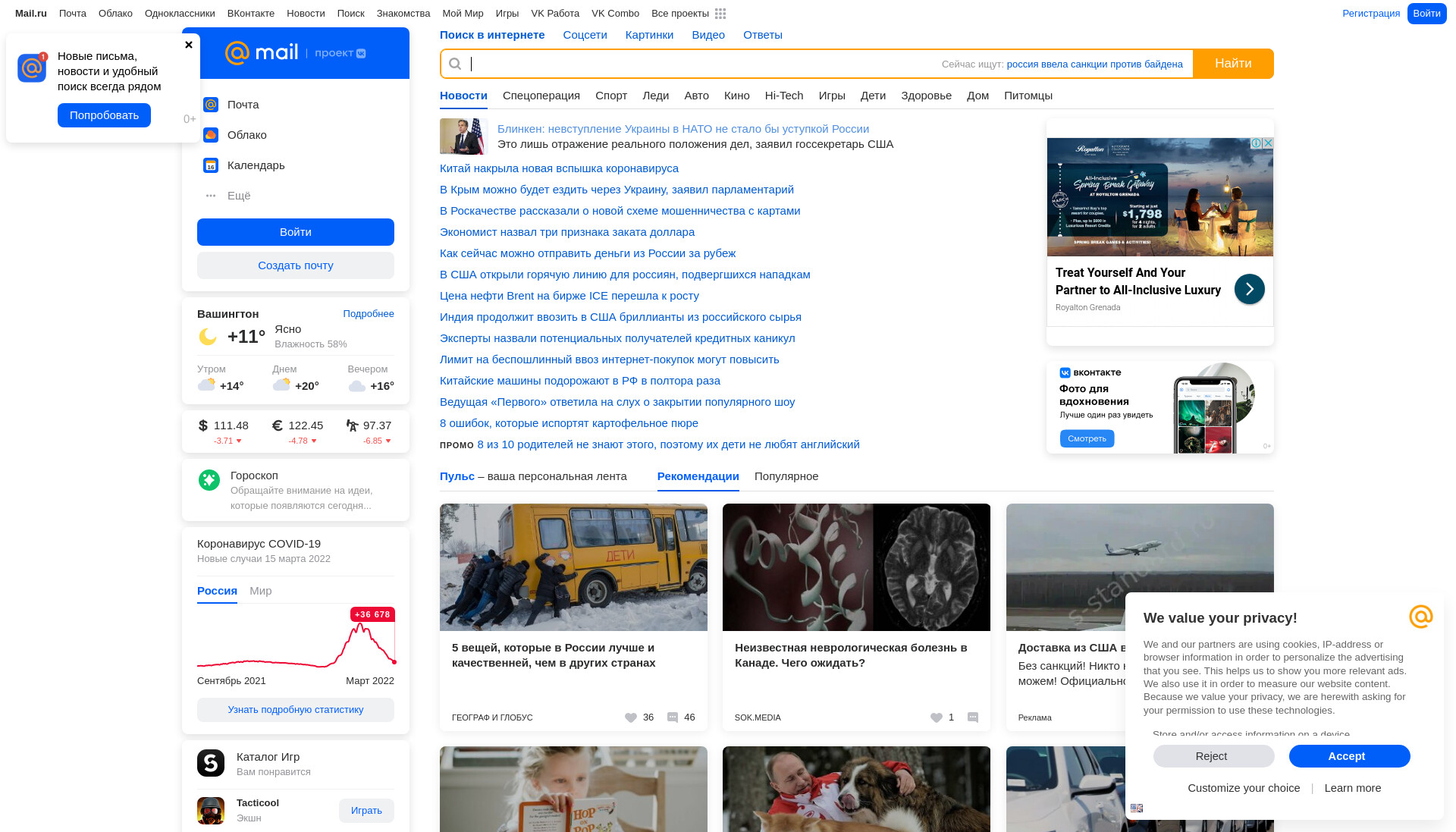Switch to Спорт news tab
This screenshot has height=832, width=1456.
coord(611,96)
